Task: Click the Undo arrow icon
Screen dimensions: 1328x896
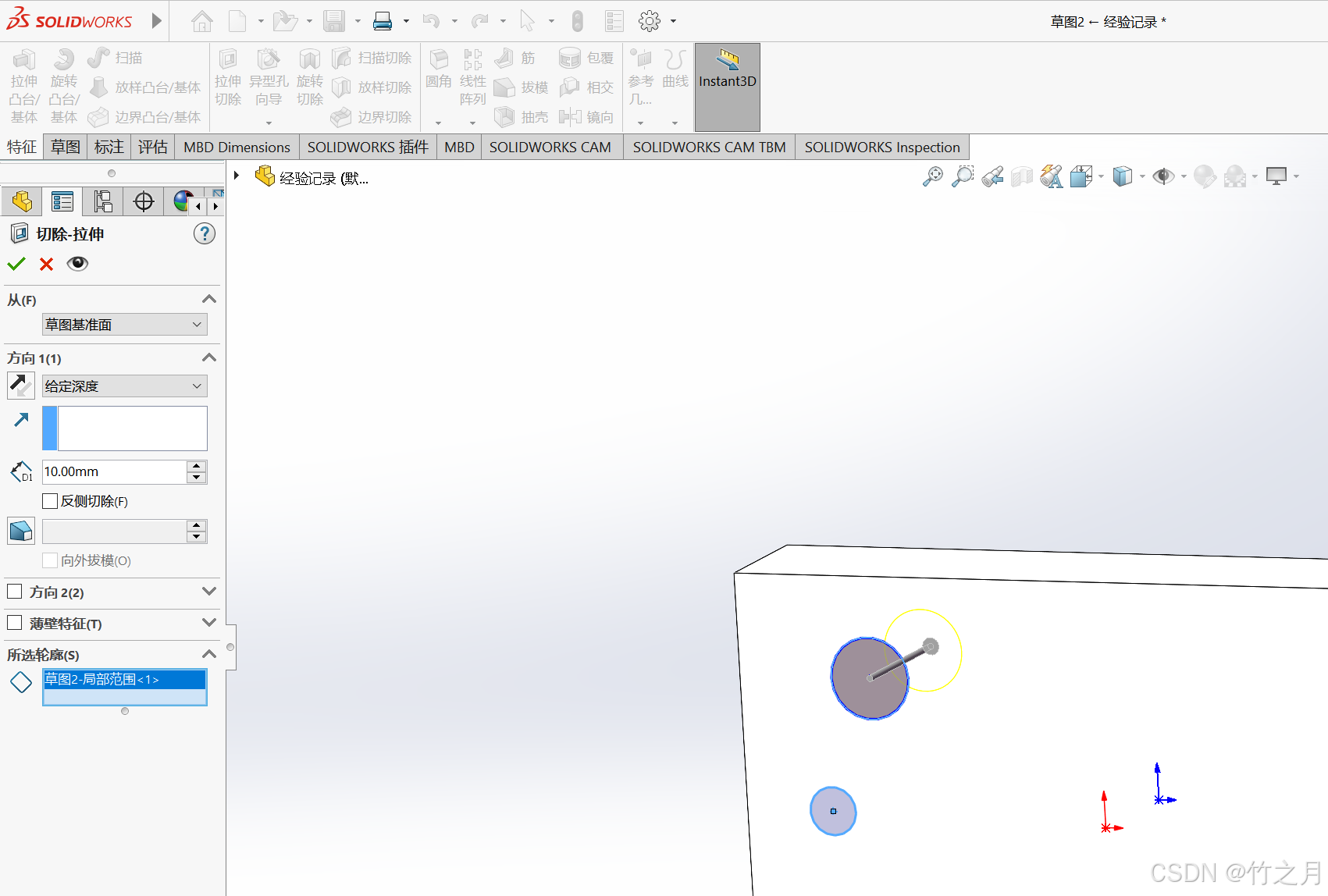Action: (x=431, y=21)
